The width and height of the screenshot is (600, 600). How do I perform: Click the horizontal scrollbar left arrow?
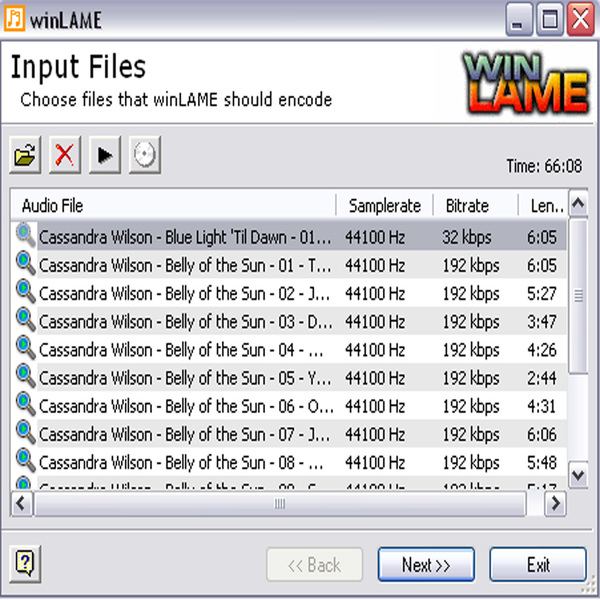click(21, 504)
